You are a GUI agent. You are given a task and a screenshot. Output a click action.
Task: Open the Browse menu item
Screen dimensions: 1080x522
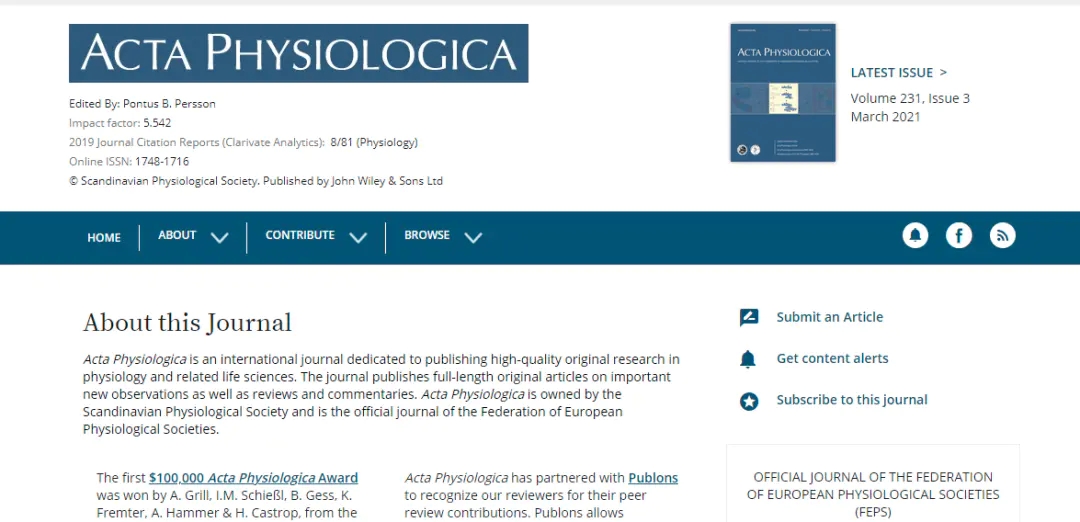(x=426, y=235)
